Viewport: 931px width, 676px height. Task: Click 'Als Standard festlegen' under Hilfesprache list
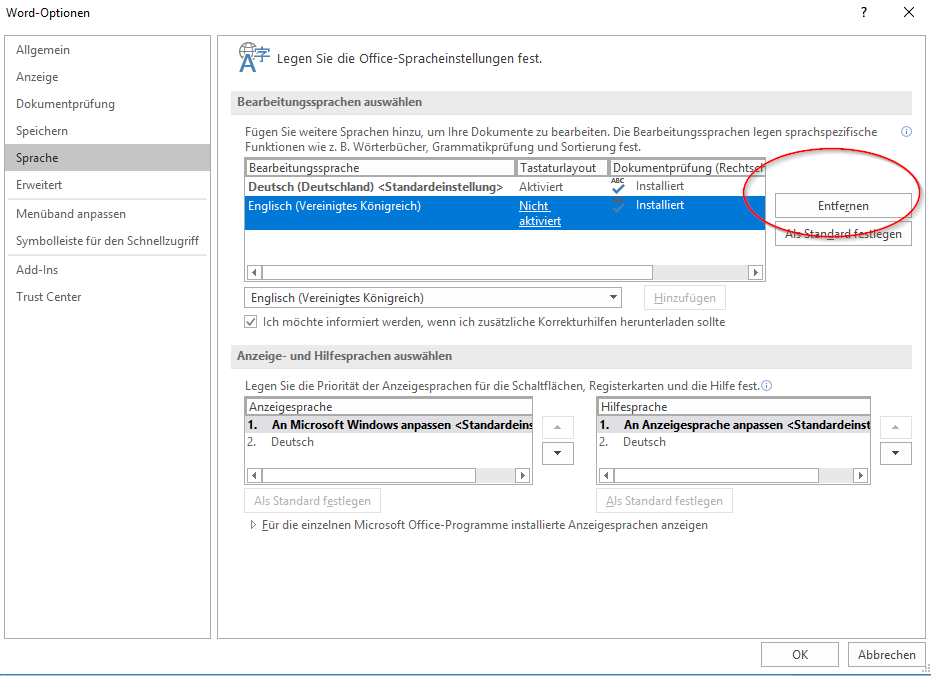(x=664, y=501)
